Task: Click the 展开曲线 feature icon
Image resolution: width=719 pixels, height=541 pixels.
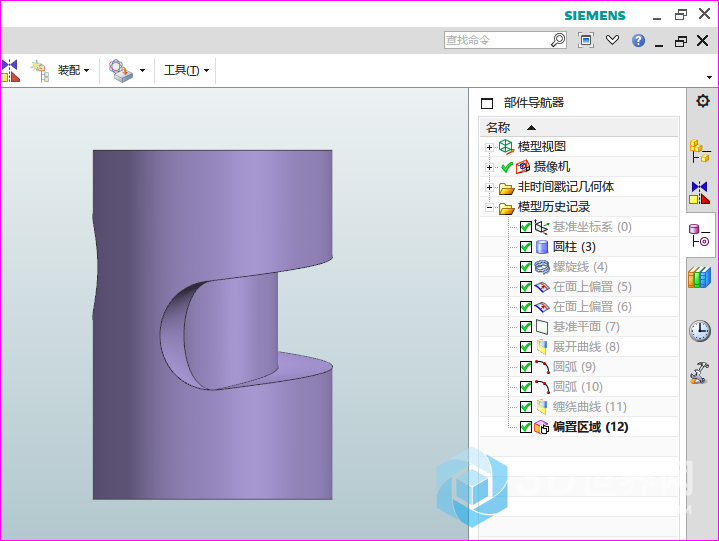Action: pos(542,347)
